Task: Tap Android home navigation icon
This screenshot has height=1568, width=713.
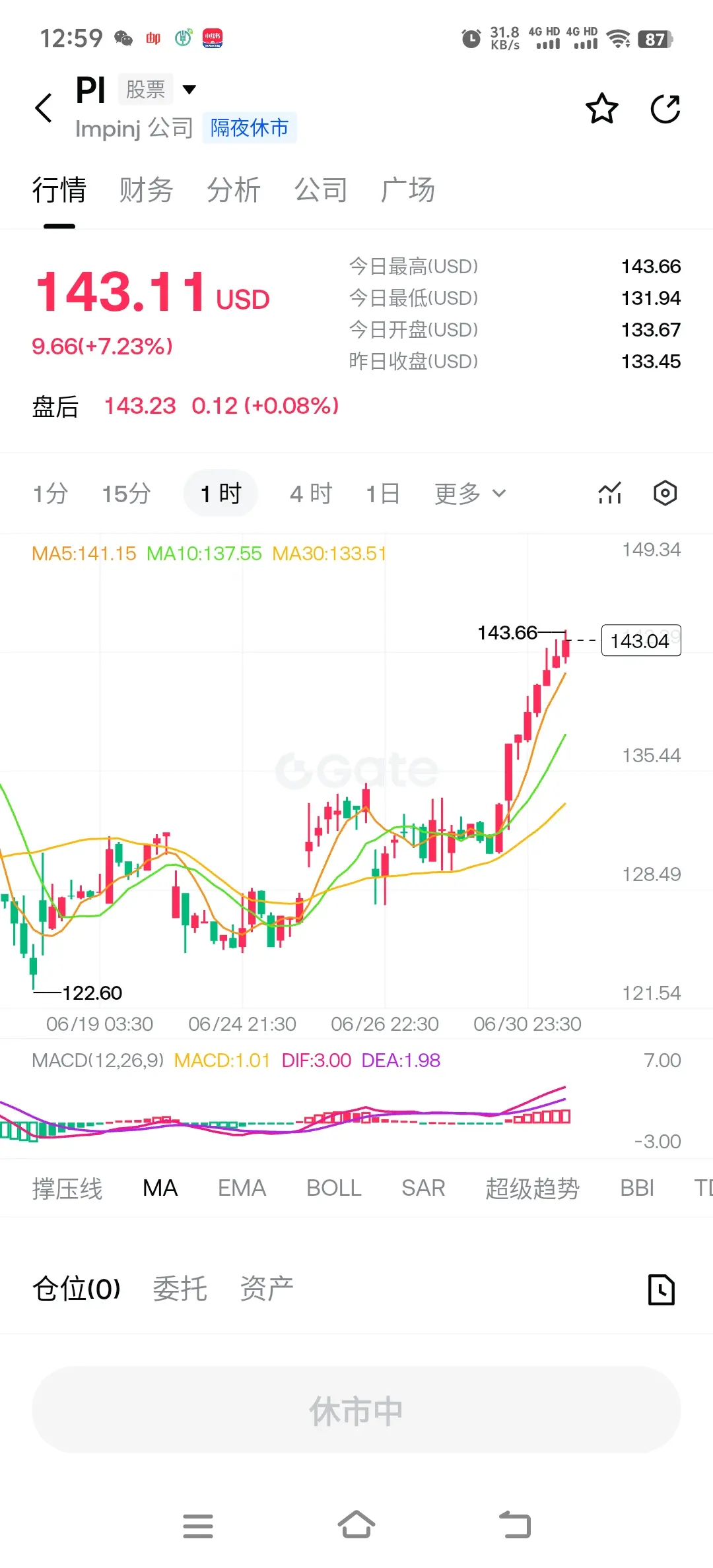Action: pos(356,1524)
